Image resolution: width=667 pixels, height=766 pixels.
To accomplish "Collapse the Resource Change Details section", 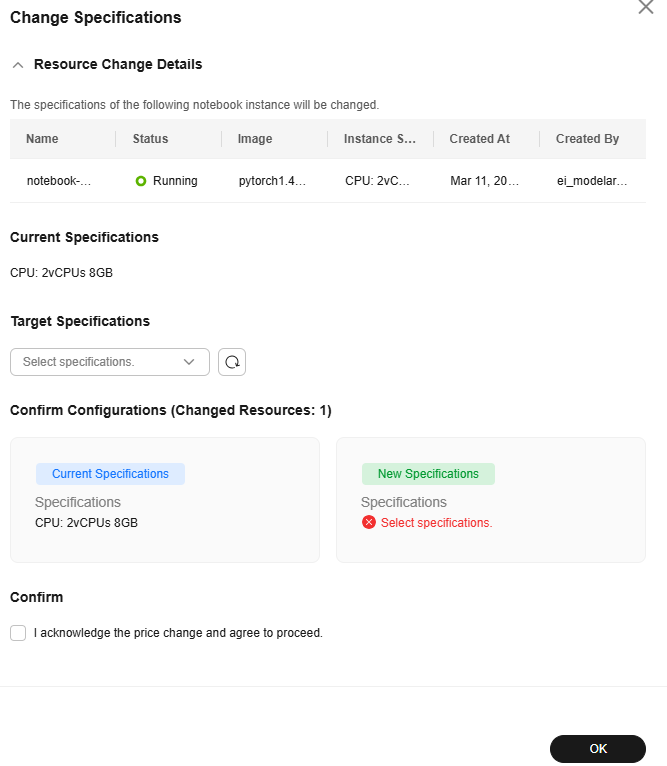I will click(x=18, y=65).
